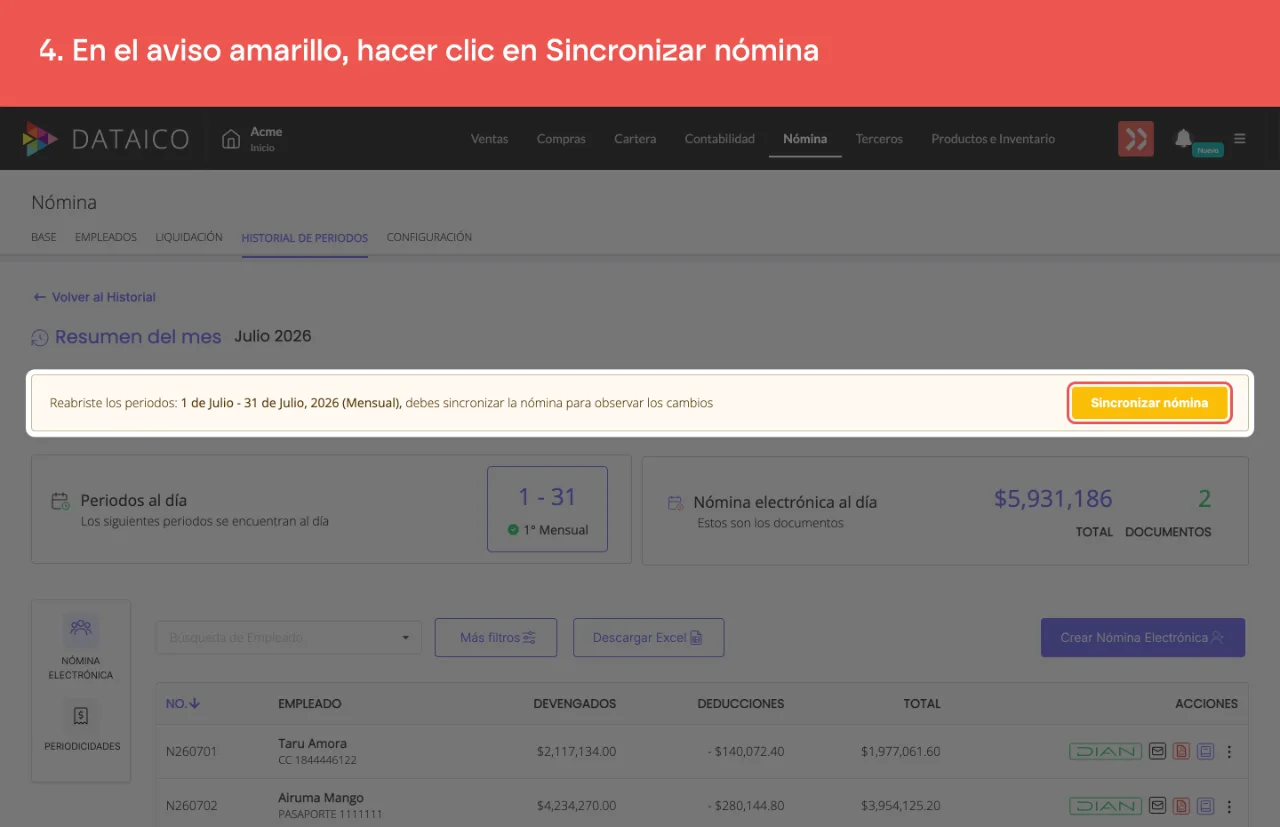Click the Más filtros button

tap(496, 637)
